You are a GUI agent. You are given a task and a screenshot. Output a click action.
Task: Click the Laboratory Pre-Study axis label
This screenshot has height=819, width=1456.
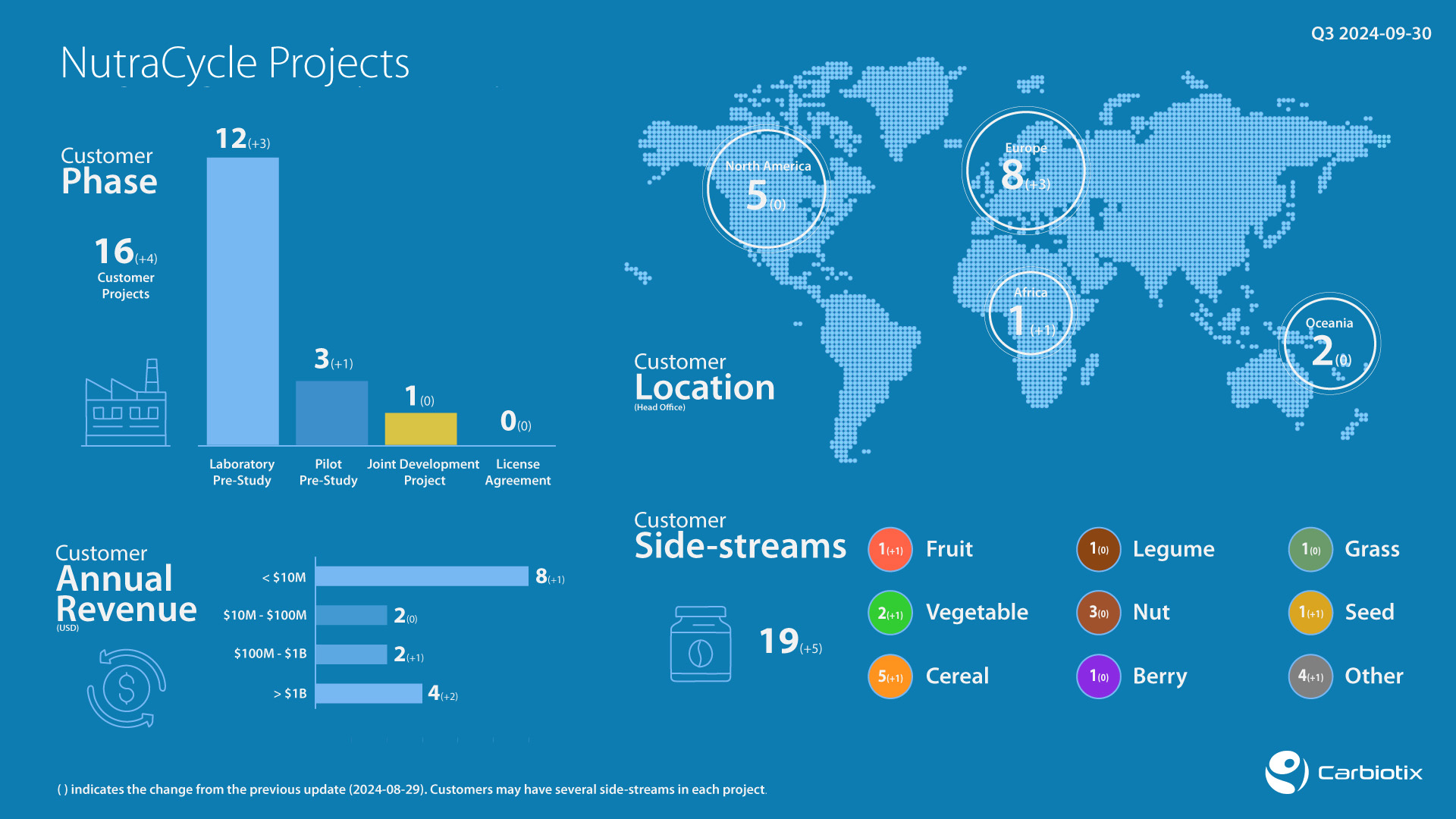point(242,472)
